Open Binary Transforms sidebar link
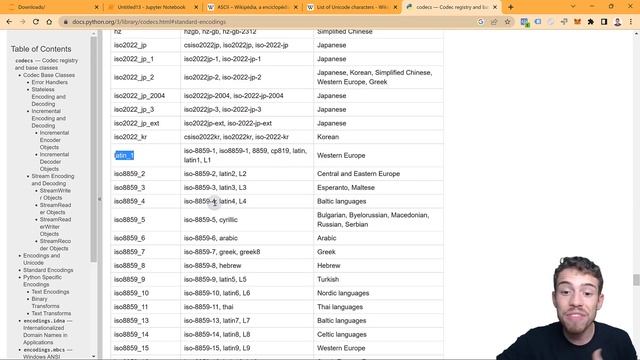640x360 pixels. tap(45, 302)
